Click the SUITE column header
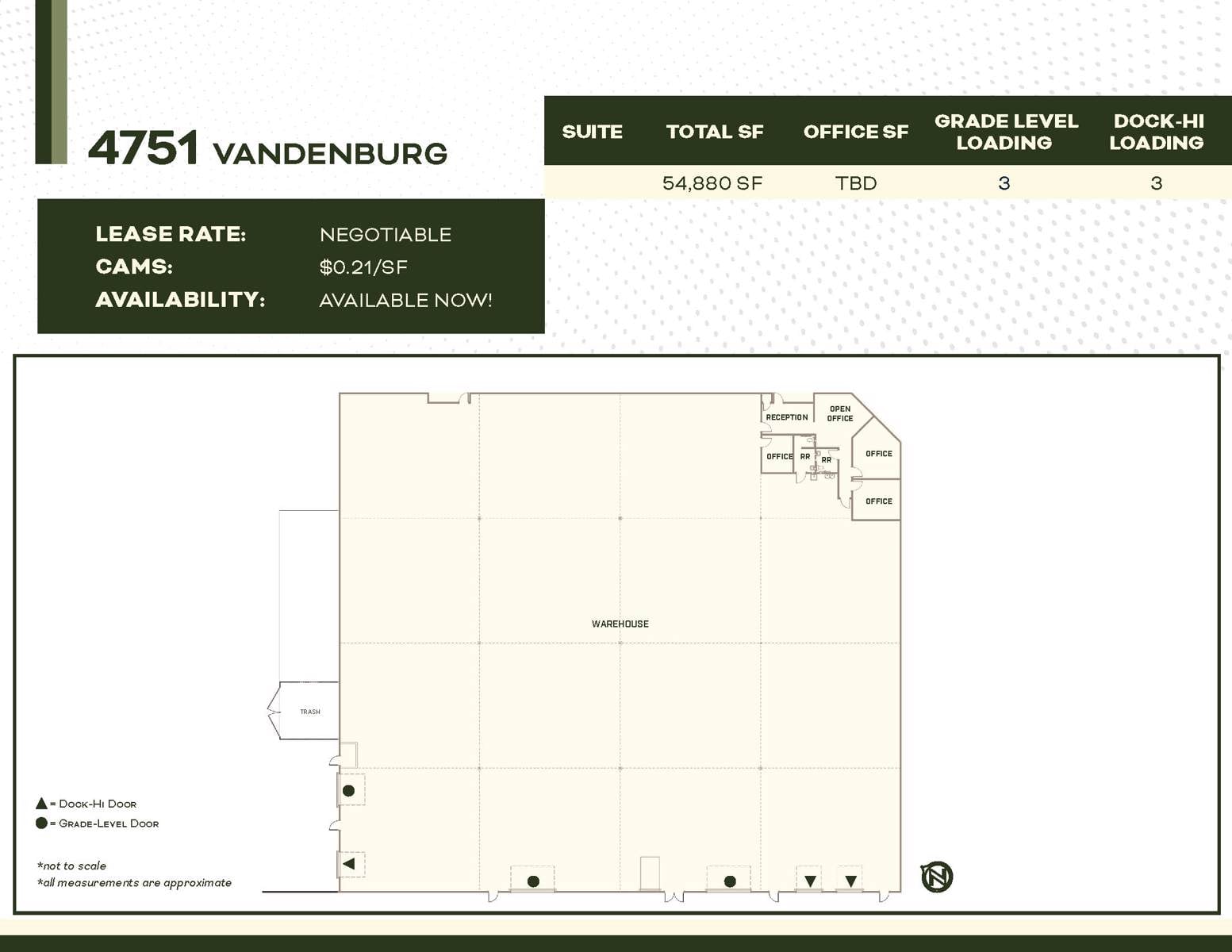The image size is (1232, 952). pos(593,132)
